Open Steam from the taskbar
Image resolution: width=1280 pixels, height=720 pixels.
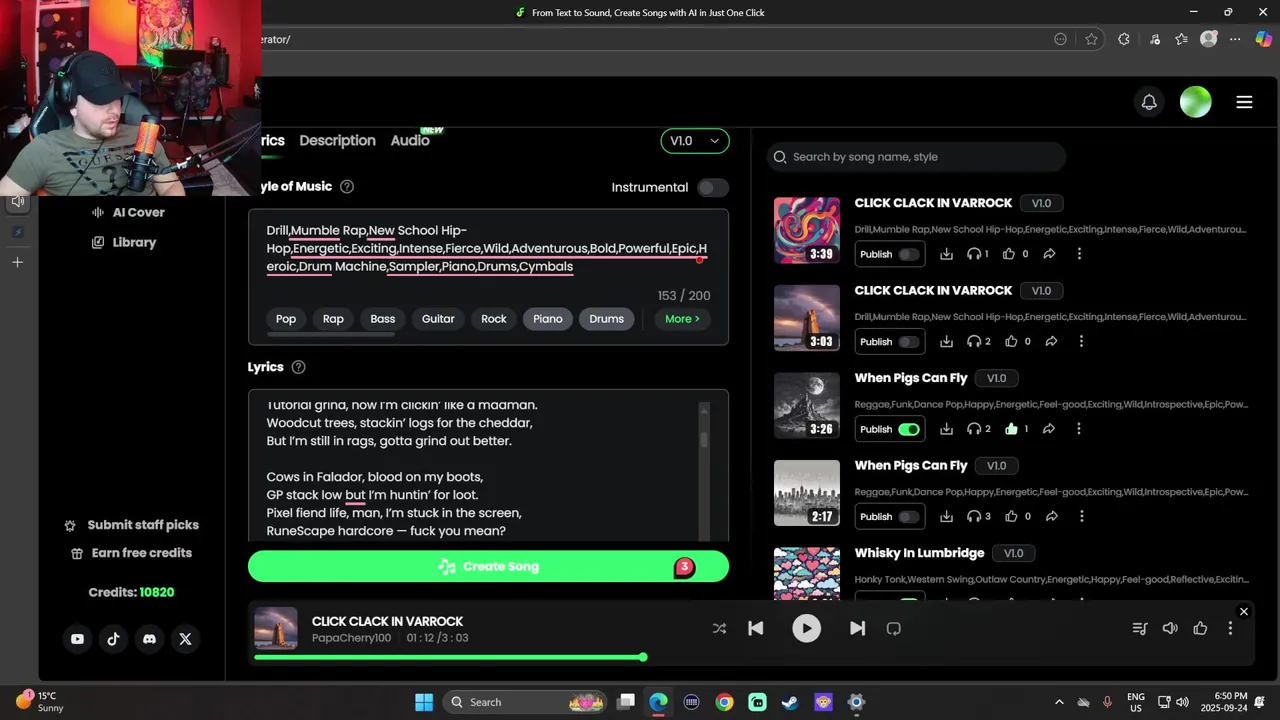tap(790, 702)
